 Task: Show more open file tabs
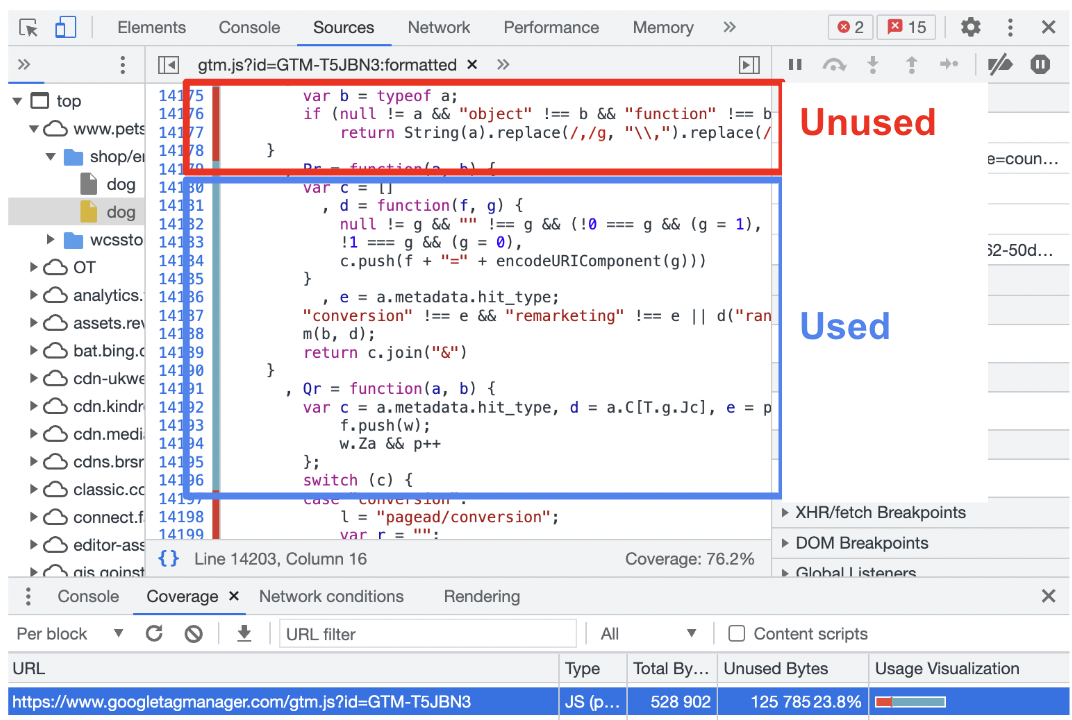(504, 64)
